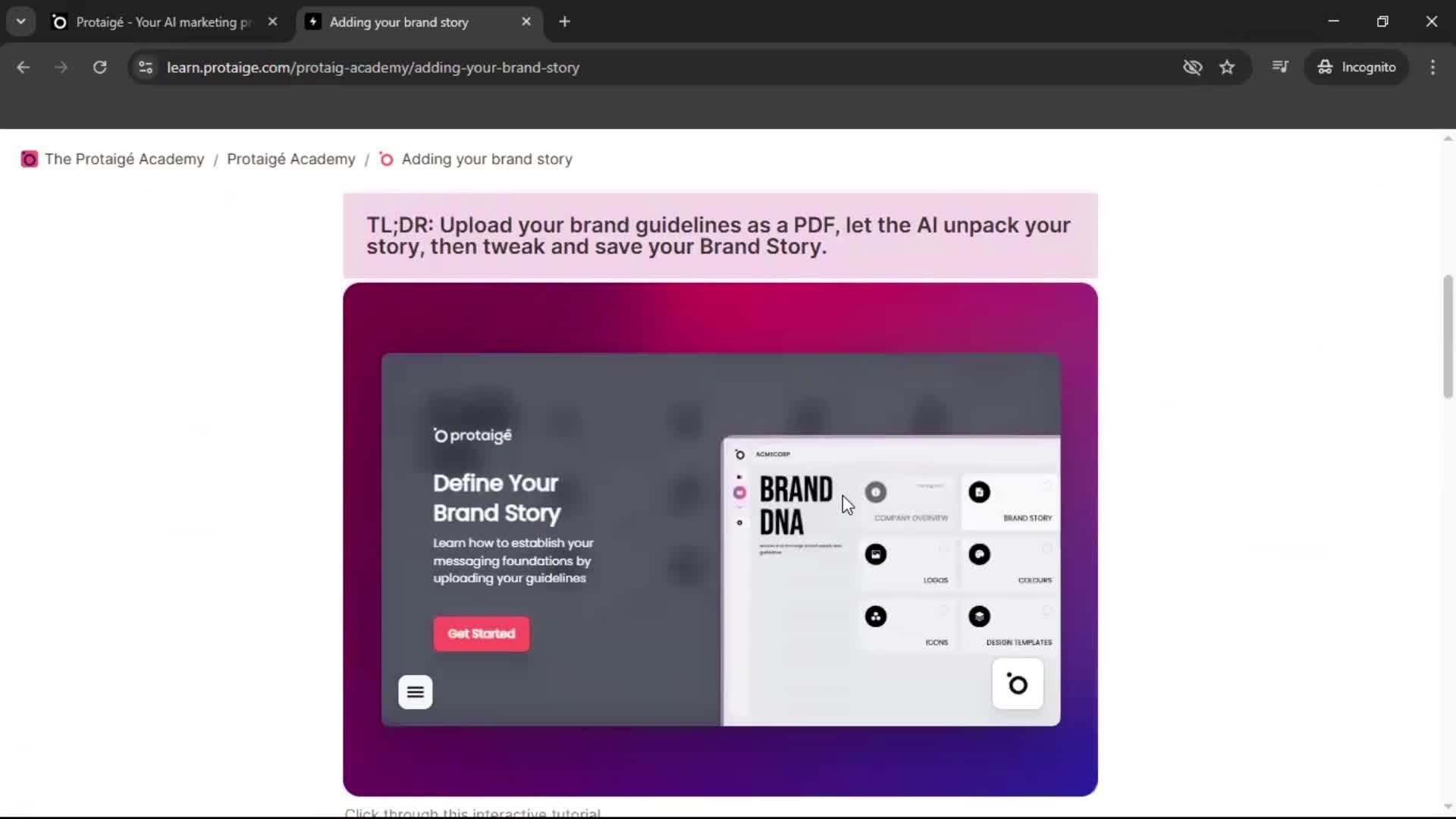
Task: Open the Design Templates card icon
Action: (x=980, y=617)
